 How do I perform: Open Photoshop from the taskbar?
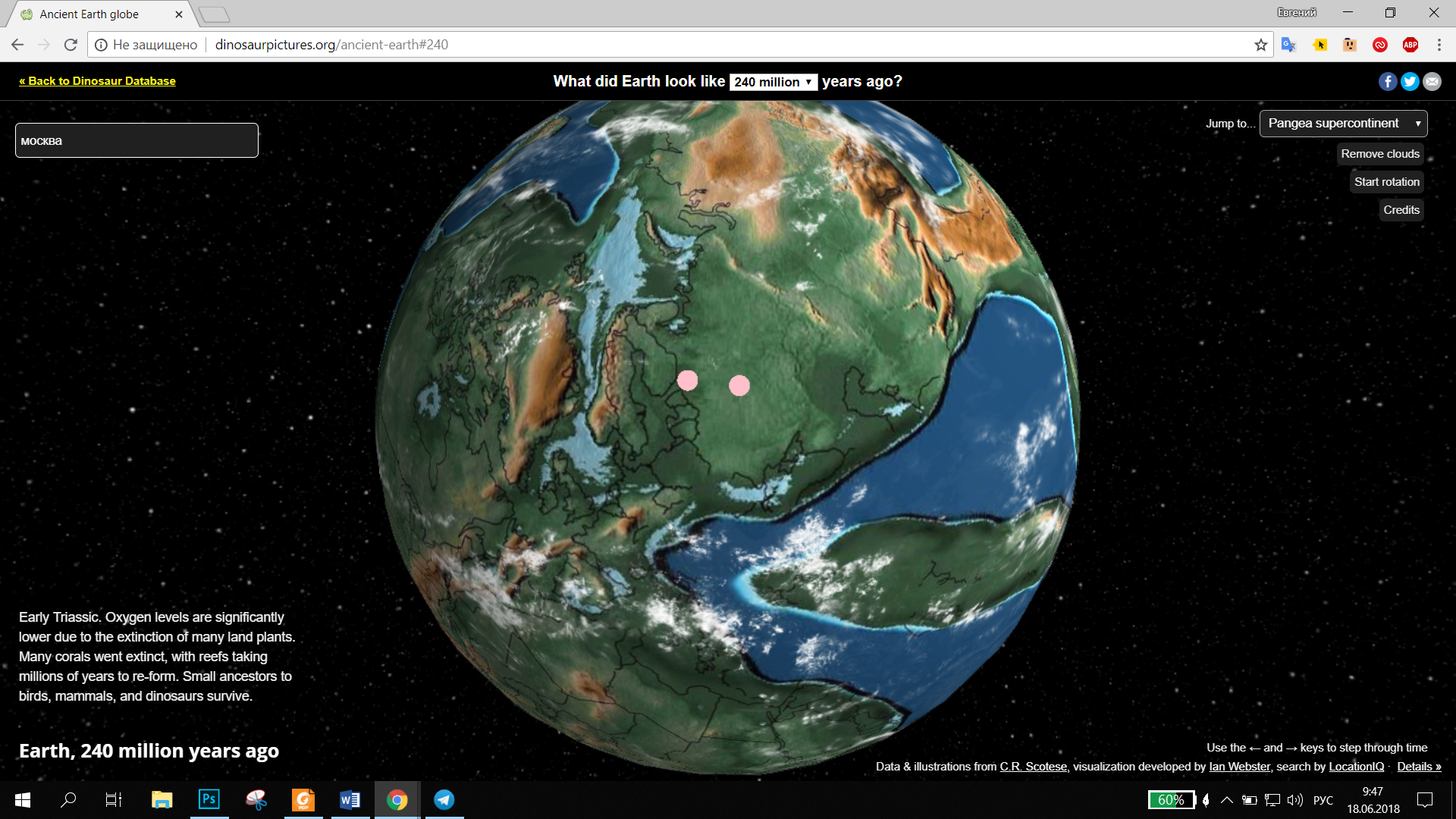(209, 799)
